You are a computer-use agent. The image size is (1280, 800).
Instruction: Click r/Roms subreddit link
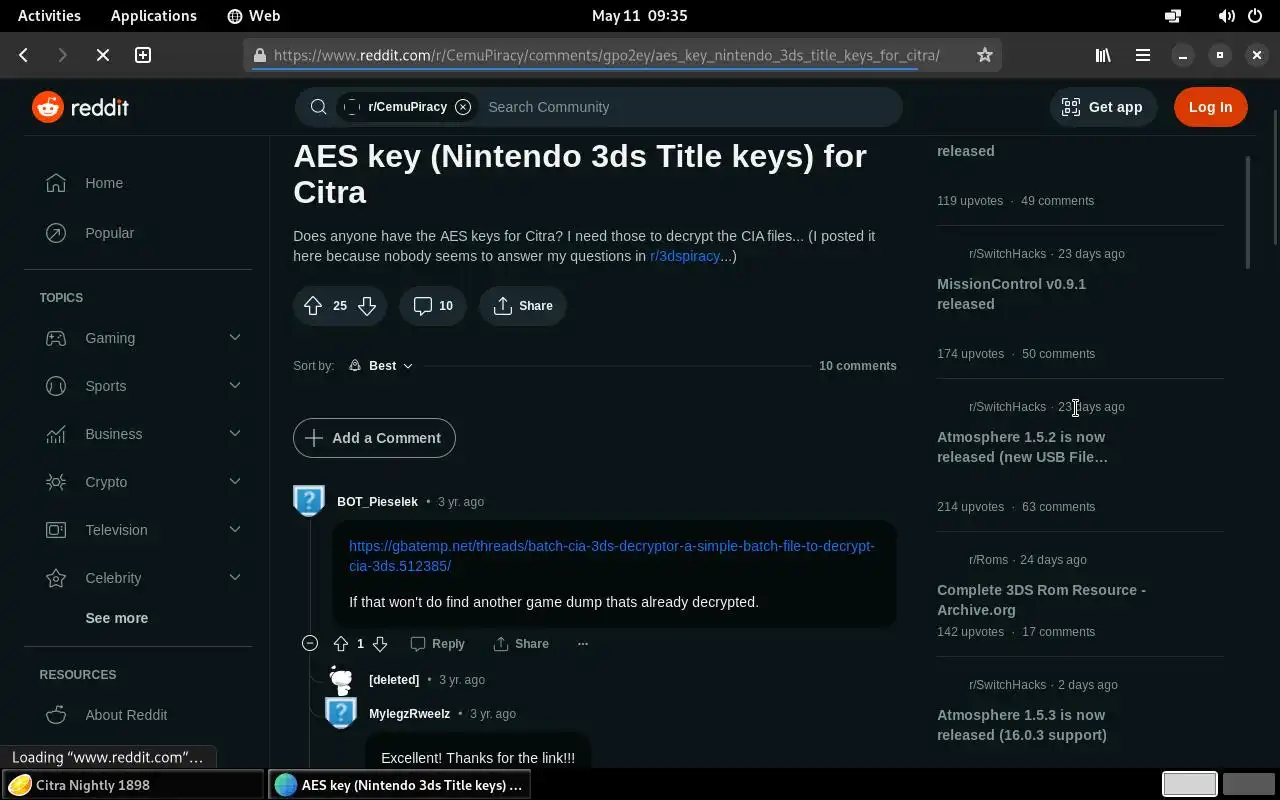[x=988, y=560]
